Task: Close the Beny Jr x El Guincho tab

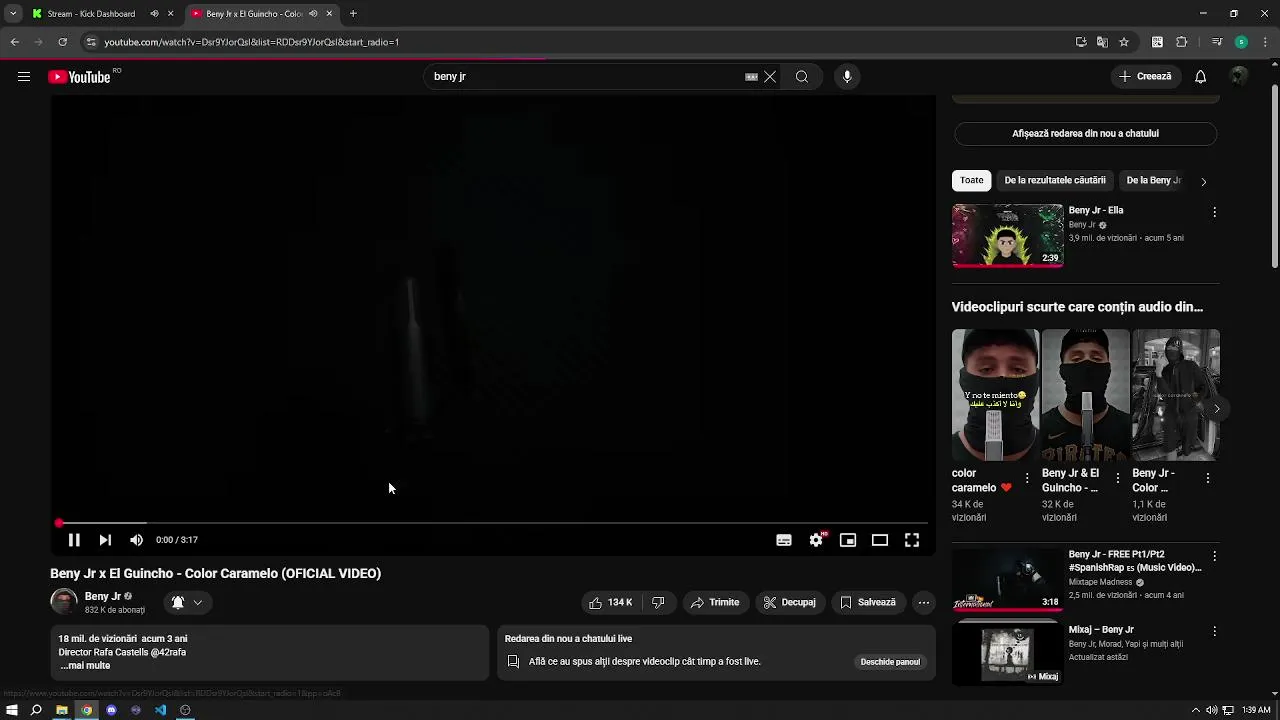Action: tap(329, 14)
